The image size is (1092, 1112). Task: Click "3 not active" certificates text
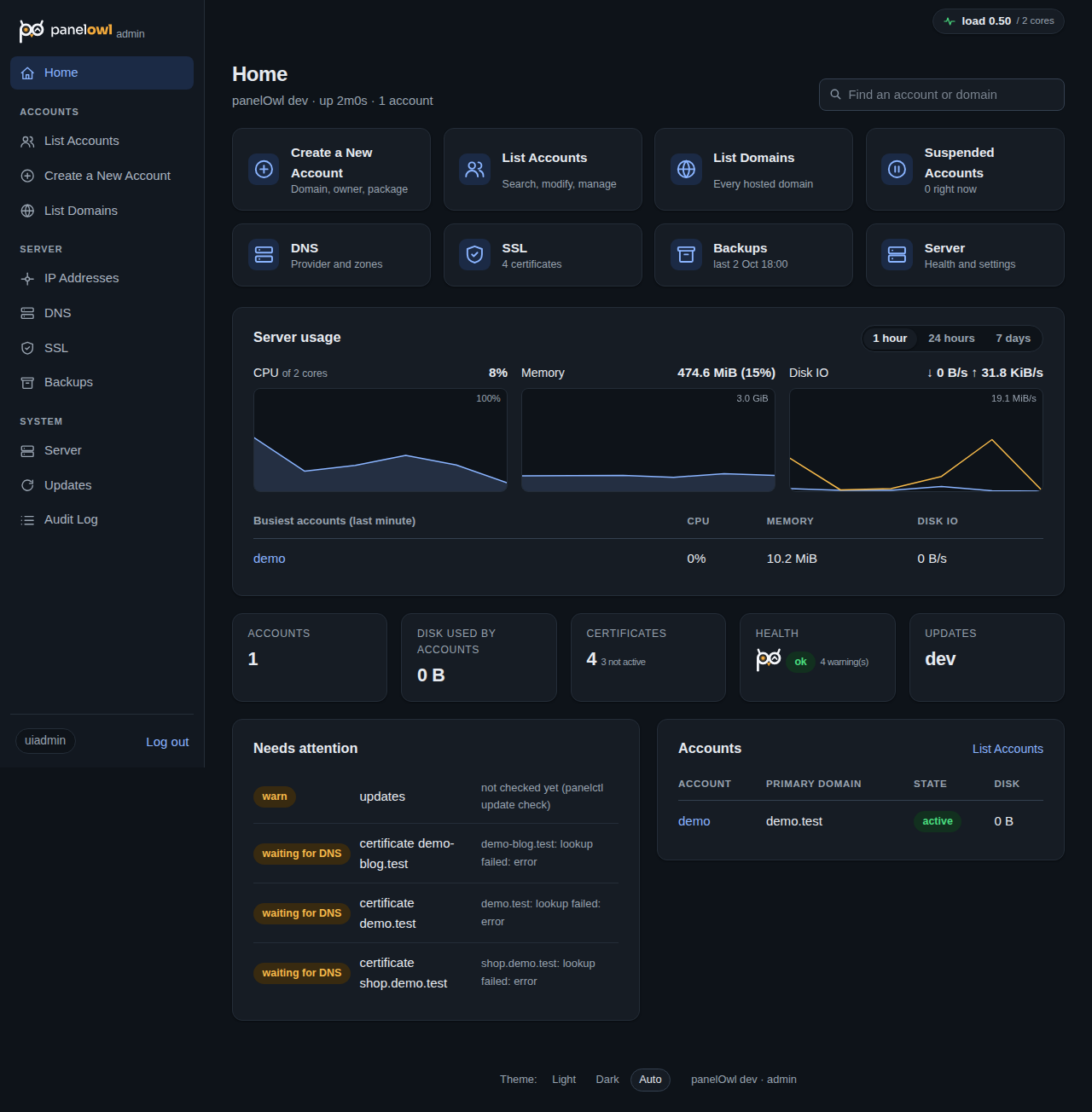623,662
